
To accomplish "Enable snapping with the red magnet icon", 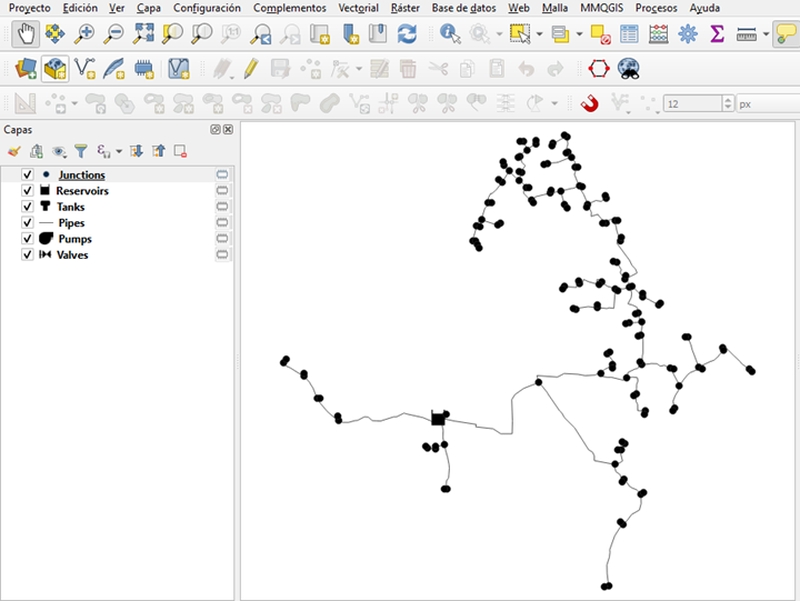I will point(589,104).
